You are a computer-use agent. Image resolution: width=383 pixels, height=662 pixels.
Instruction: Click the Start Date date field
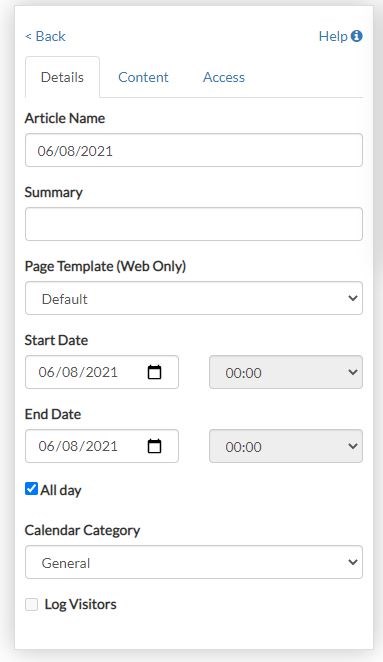coord(102,372)
